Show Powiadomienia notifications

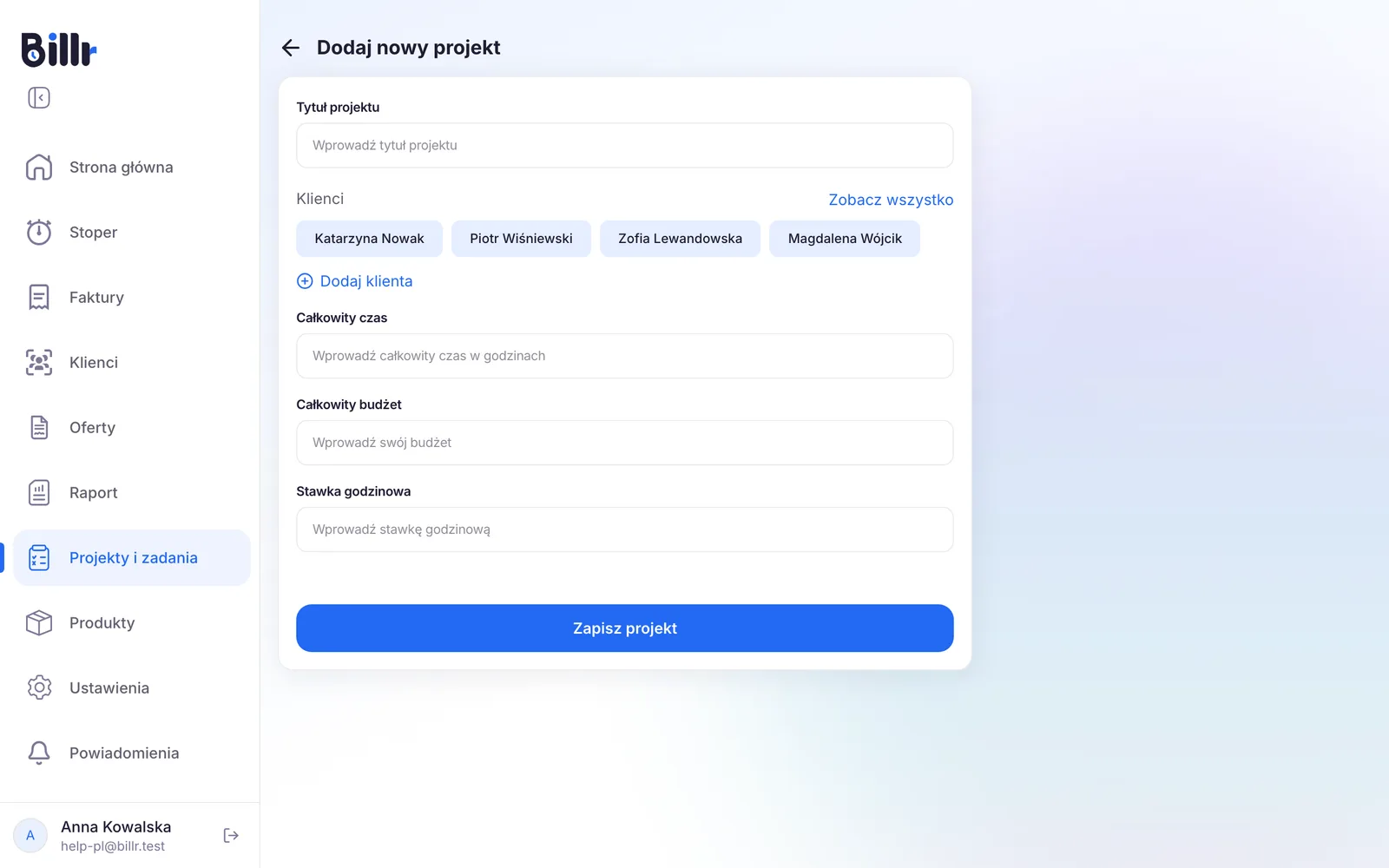[131, 753]
